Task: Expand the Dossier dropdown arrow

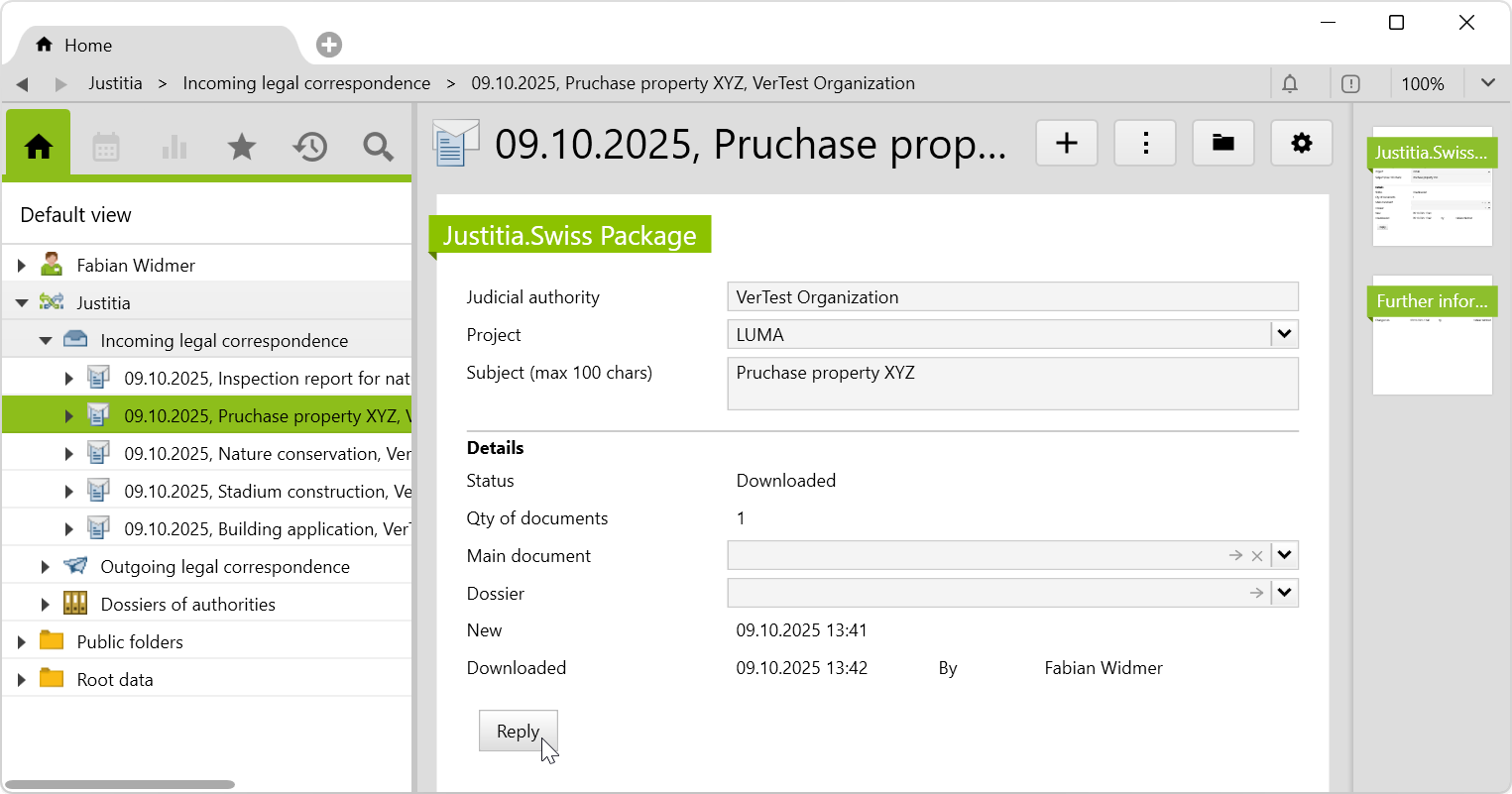Action: (x=1284, y=593)
